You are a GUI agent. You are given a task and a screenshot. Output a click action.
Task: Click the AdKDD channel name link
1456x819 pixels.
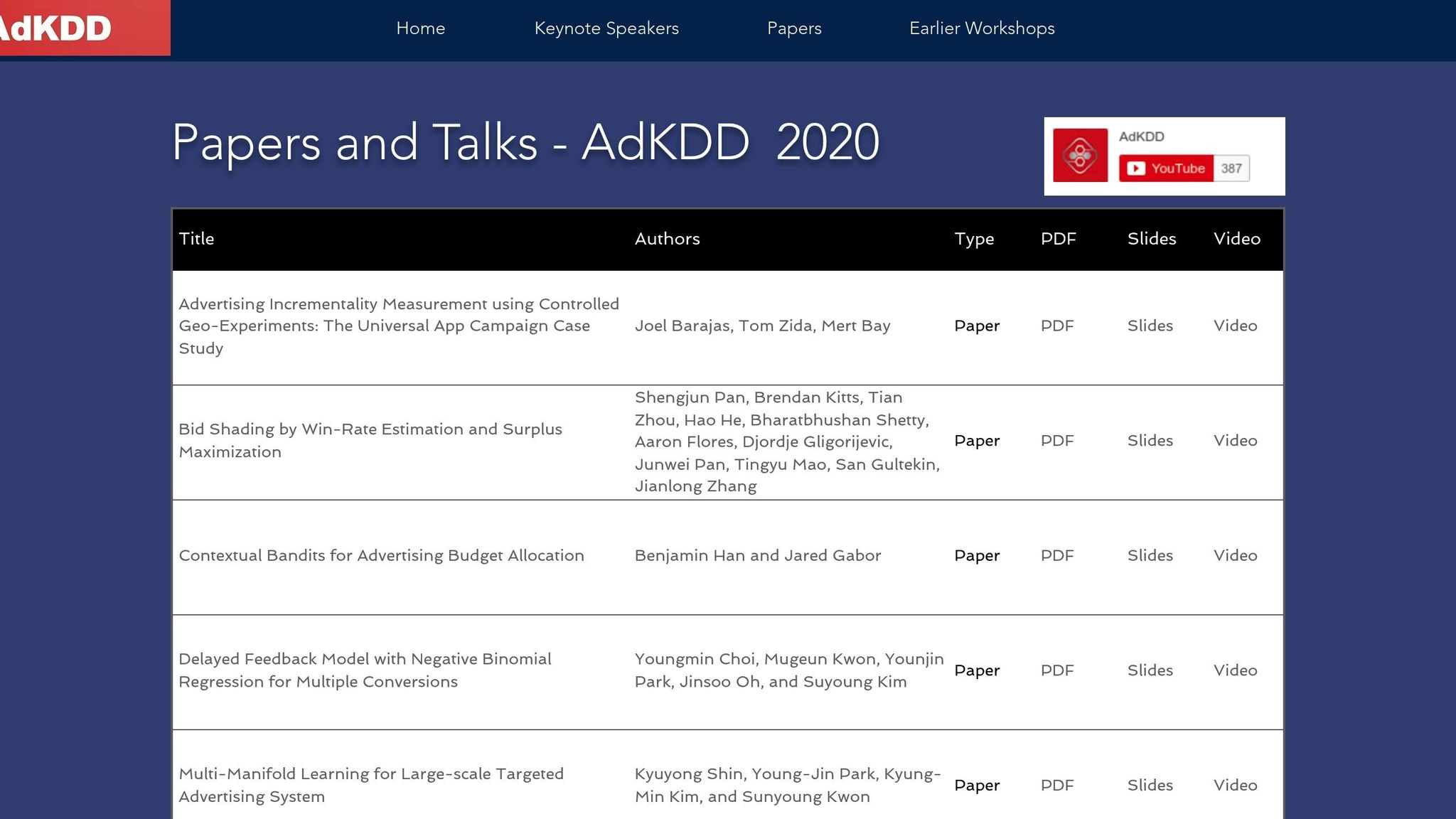tap(1141, 136)
